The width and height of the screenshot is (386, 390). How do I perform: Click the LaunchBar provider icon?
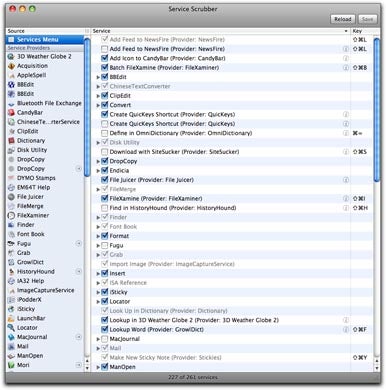point(11,318)
